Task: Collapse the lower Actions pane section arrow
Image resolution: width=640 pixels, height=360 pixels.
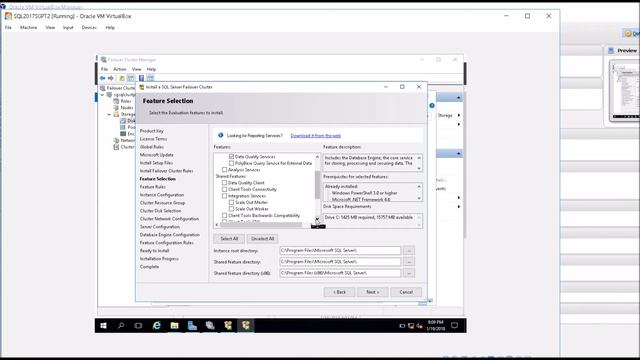Action: [x=458, y=153]
